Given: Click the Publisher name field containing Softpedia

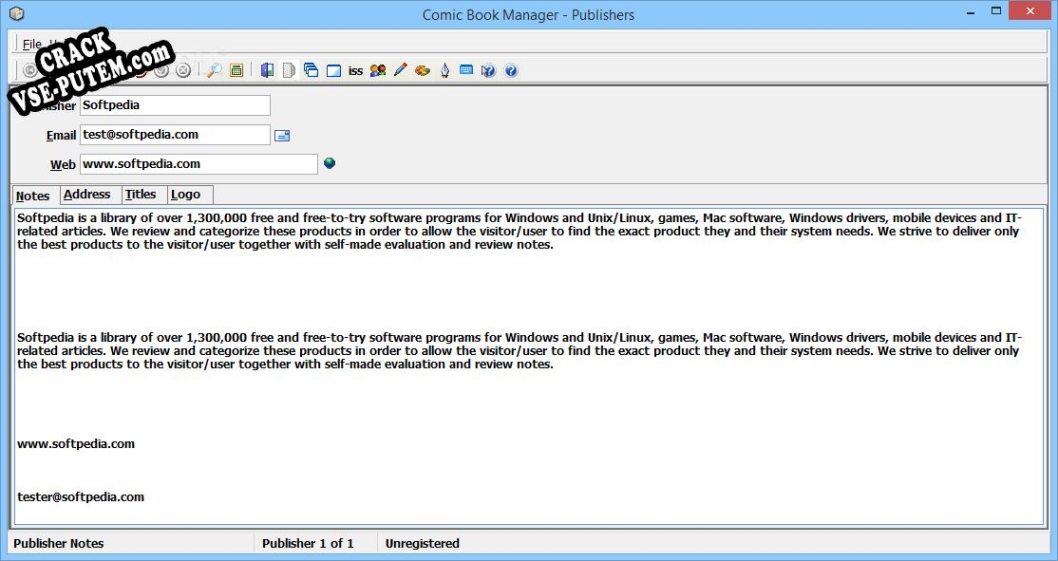Looking at the screenshot, I should (x=175, y=105).
